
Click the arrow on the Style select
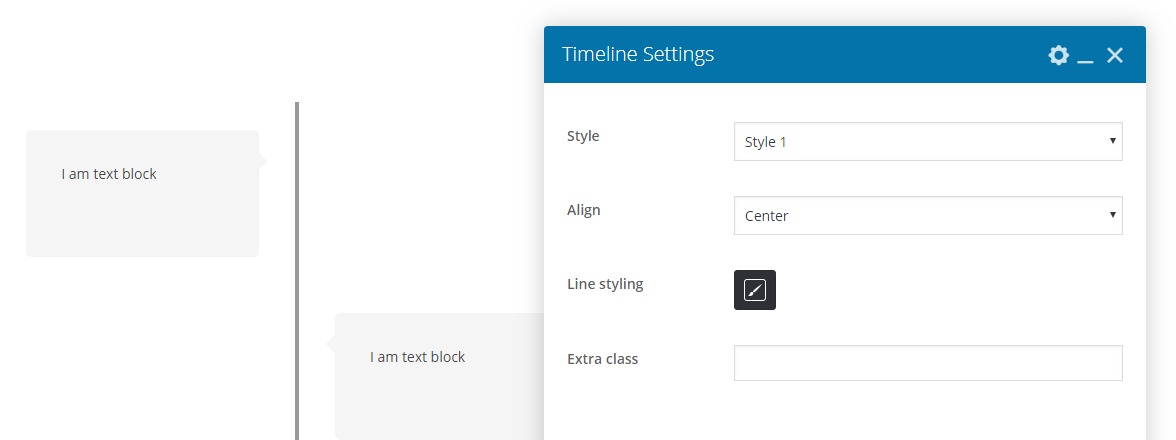pyautogui.click(x=1112, y=142)
